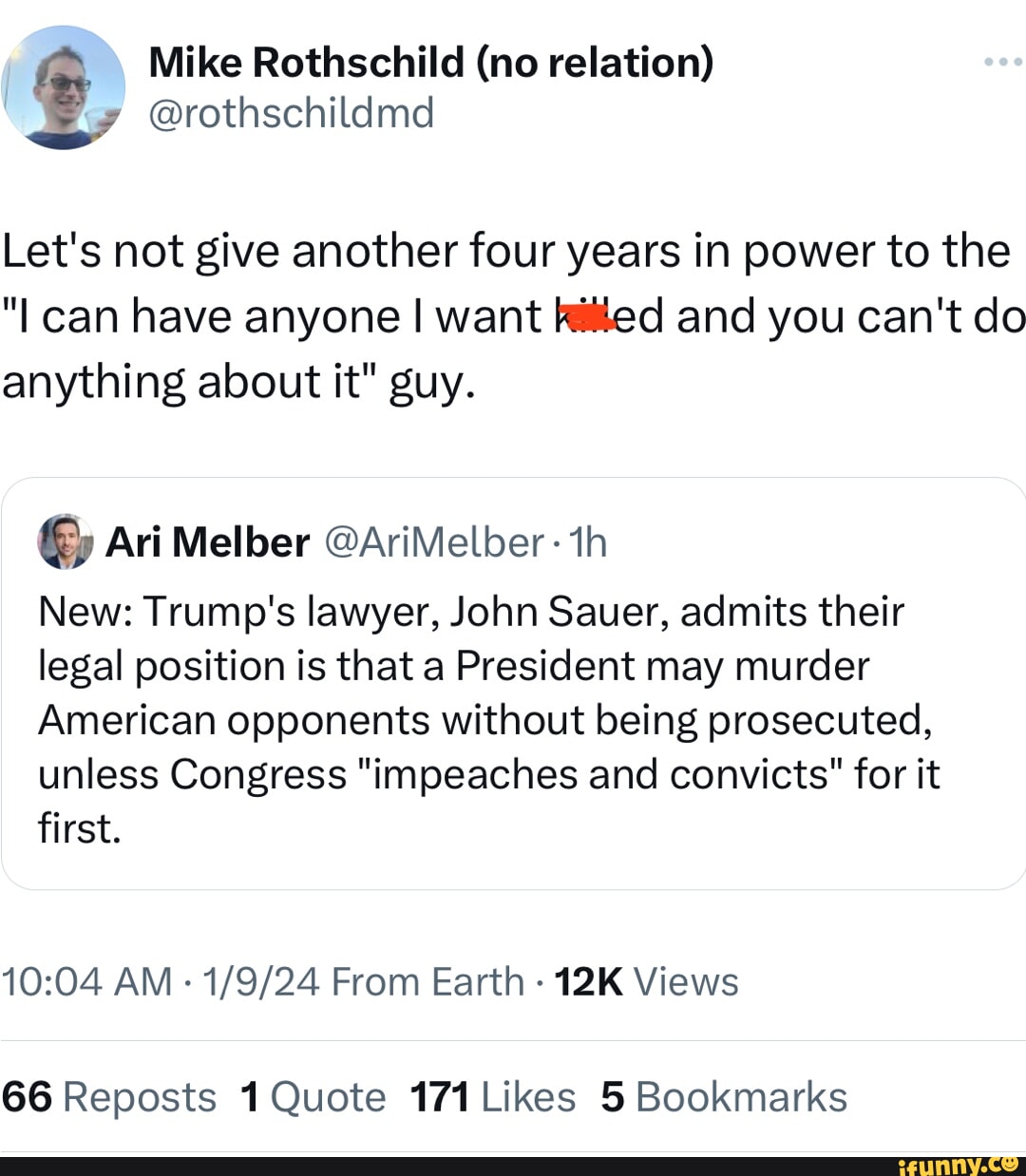Click the 5 Bookmarks count
The height and width of the screenshot is (1176, 1026).
tap(724, 1097)
